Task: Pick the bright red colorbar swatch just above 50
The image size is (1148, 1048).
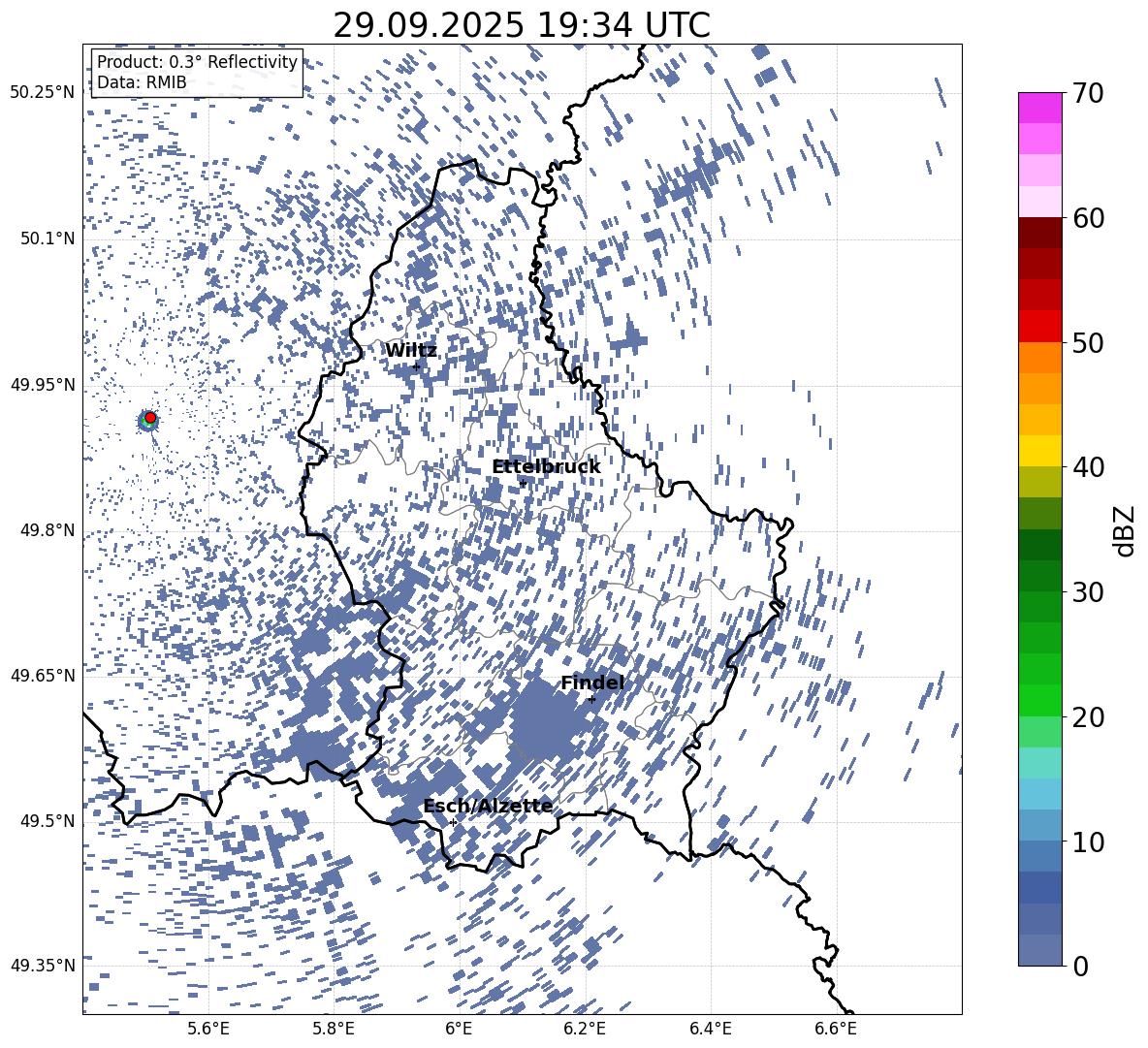Action: 1039,326
